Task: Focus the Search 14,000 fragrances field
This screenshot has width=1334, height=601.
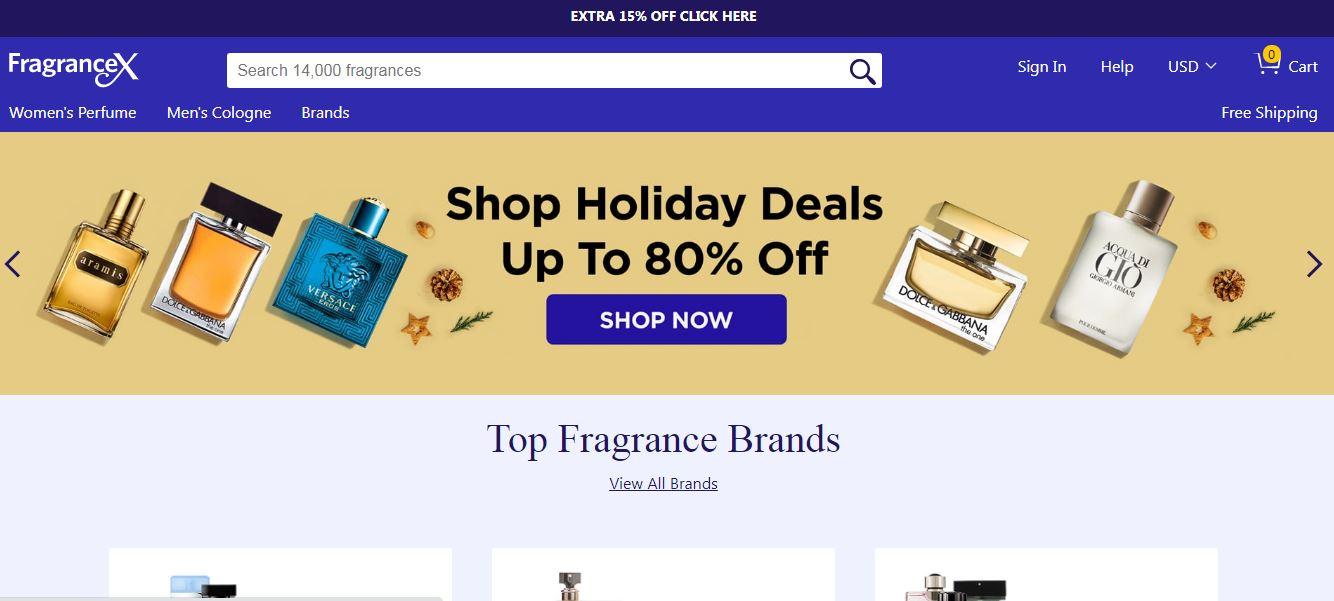Action: pyautogui.click(x=540, y=71)
